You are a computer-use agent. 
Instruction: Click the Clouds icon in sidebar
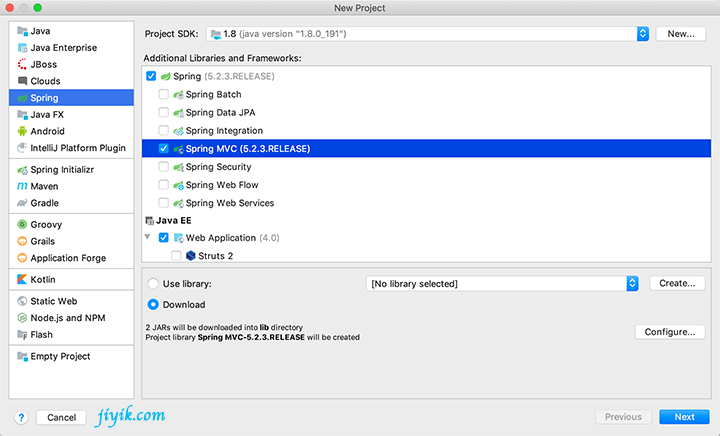(x=22, y=81)
